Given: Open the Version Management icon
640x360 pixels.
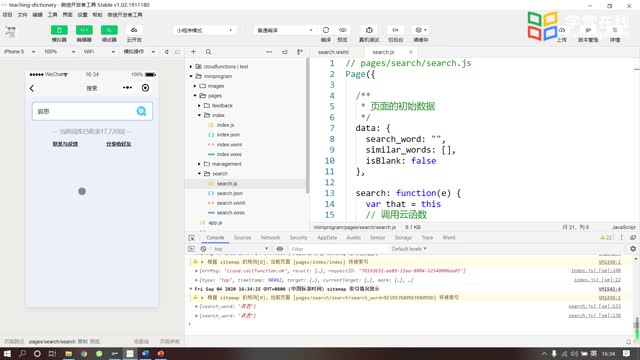Looking at the screenshot, I should pos(588,30).
